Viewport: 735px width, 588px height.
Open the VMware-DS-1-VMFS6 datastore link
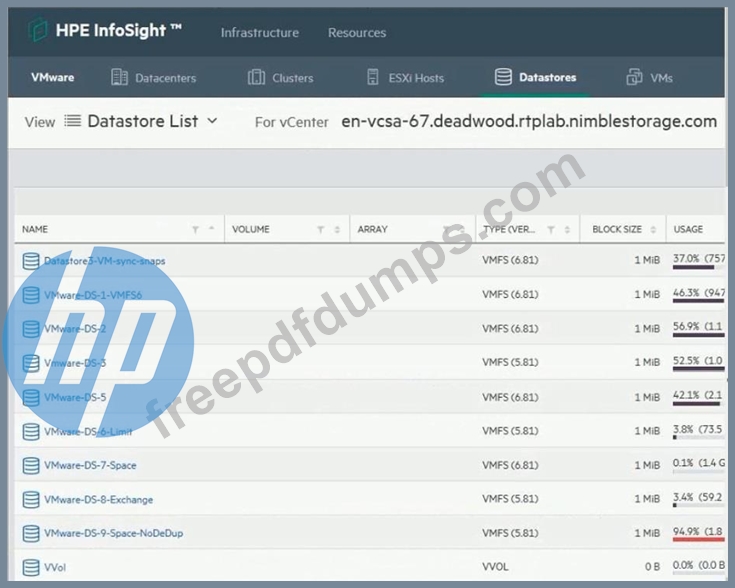[x=93, y=295]
